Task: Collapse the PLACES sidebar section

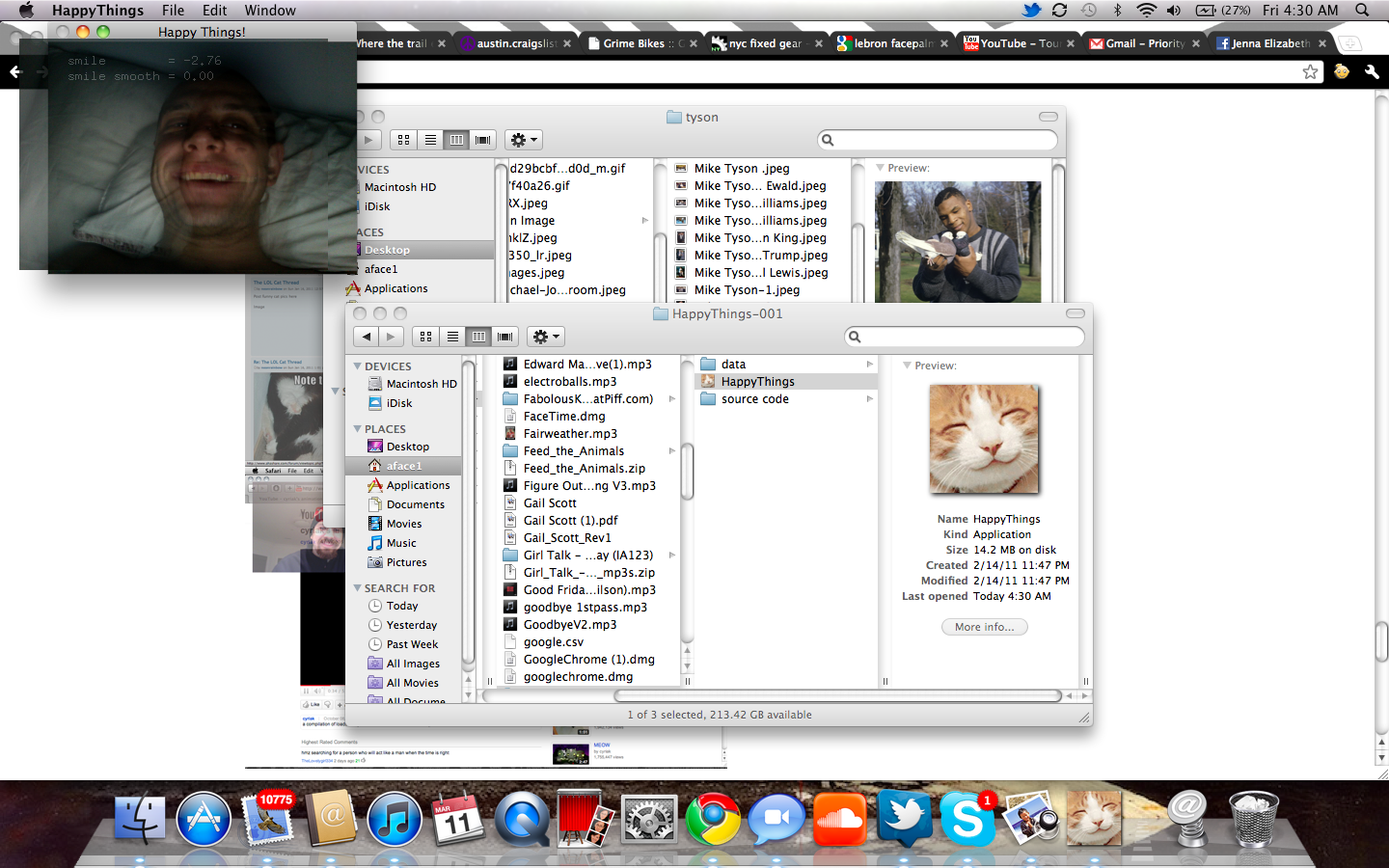Action: [x=358, y=429]
